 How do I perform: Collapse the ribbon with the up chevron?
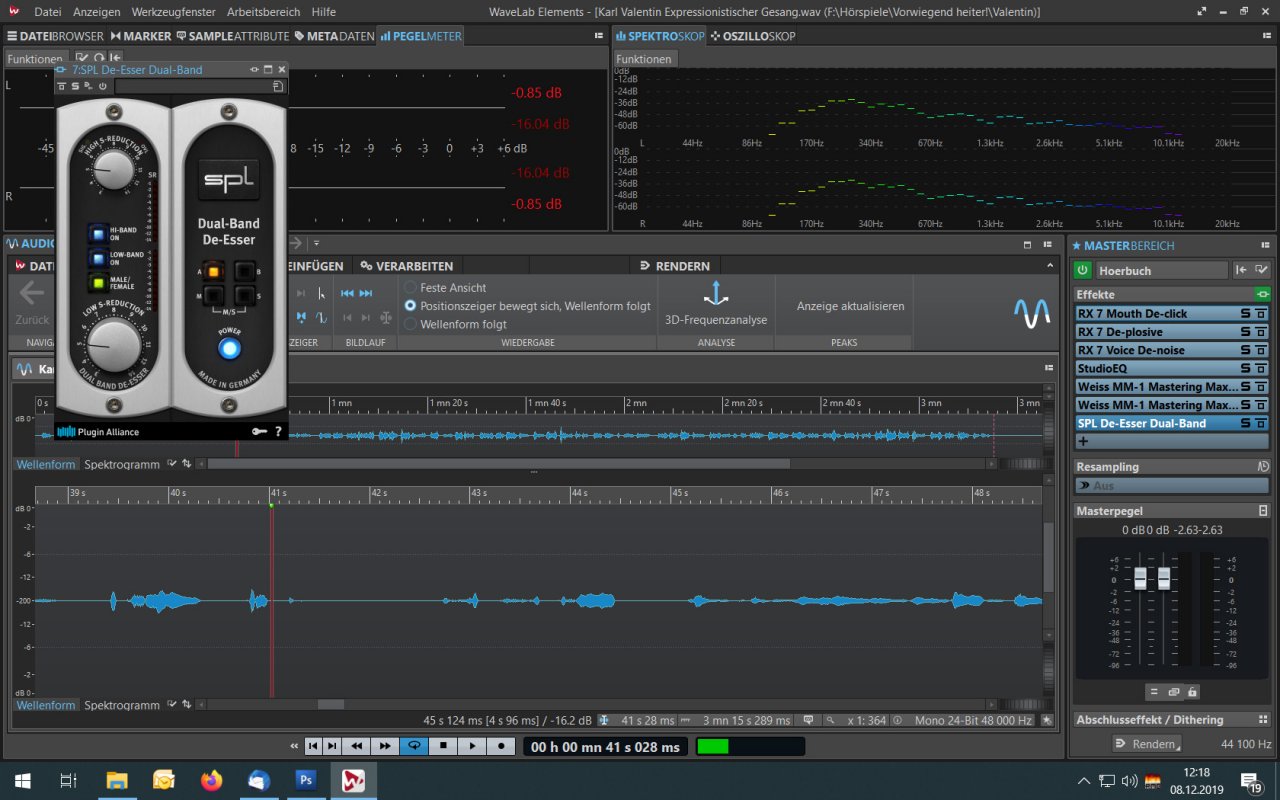click(x=1050, y=266)
